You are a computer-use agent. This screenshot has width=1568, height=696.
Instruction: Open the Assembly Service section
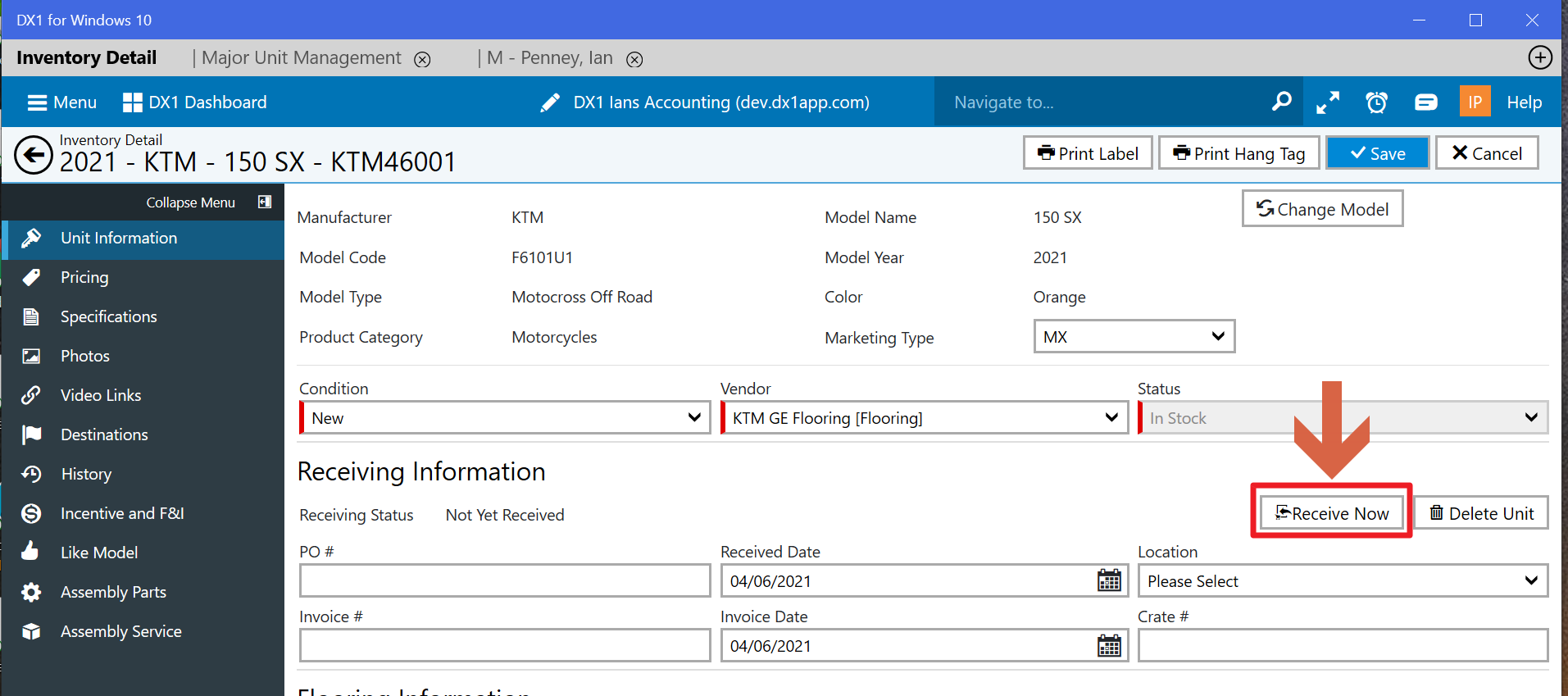[143, 631]
